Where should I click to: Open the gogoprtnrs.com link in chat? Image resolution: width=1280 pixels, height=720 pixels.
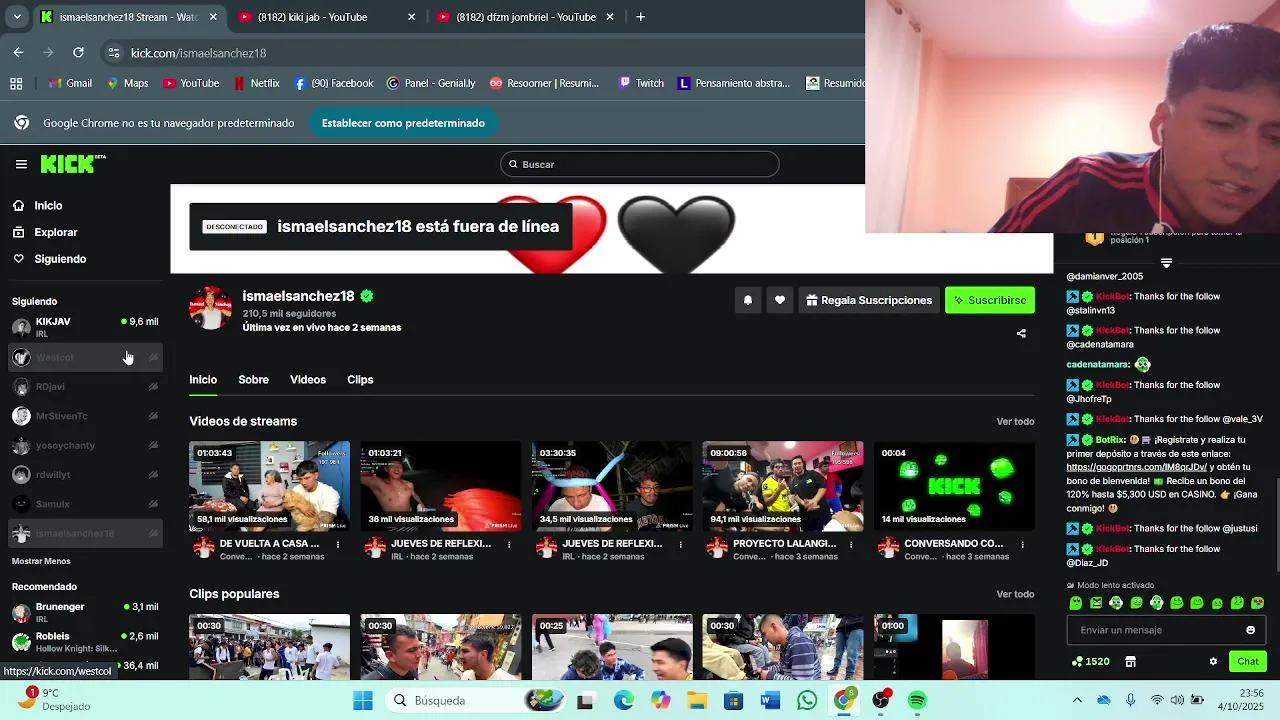(x=1136, y=467)
